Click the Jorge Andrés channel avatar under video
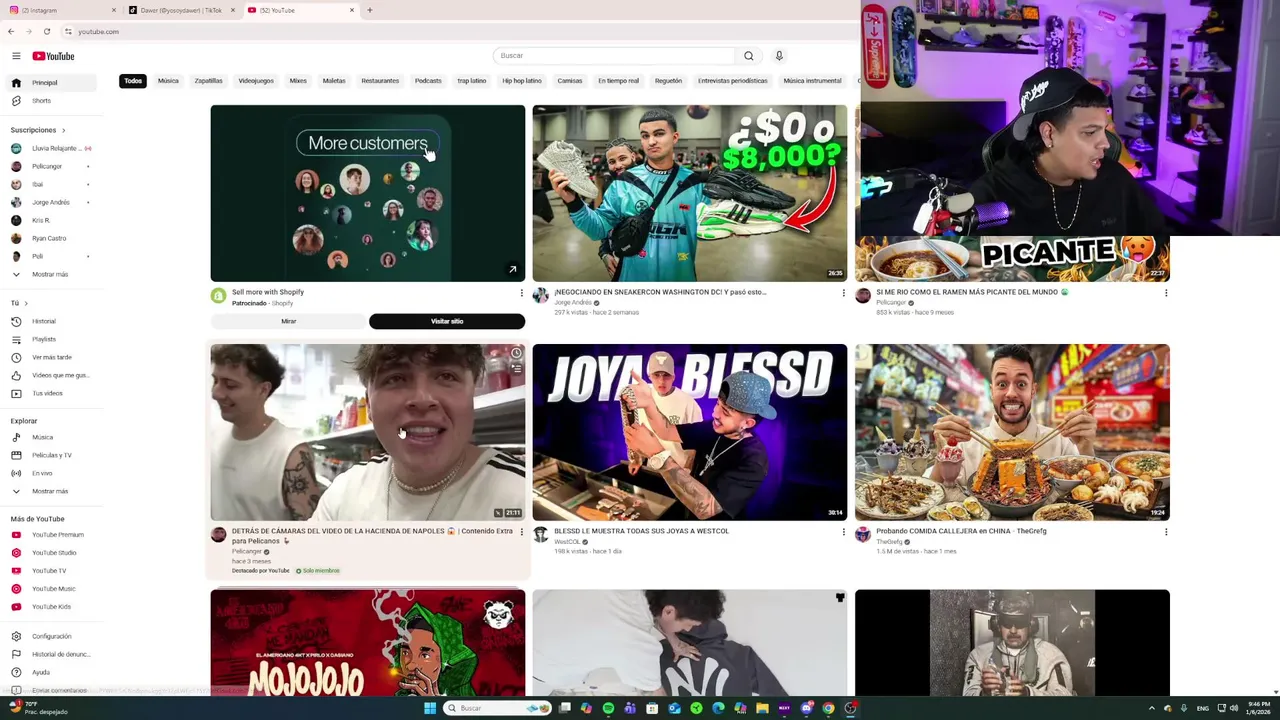 [x=541, y=295]
